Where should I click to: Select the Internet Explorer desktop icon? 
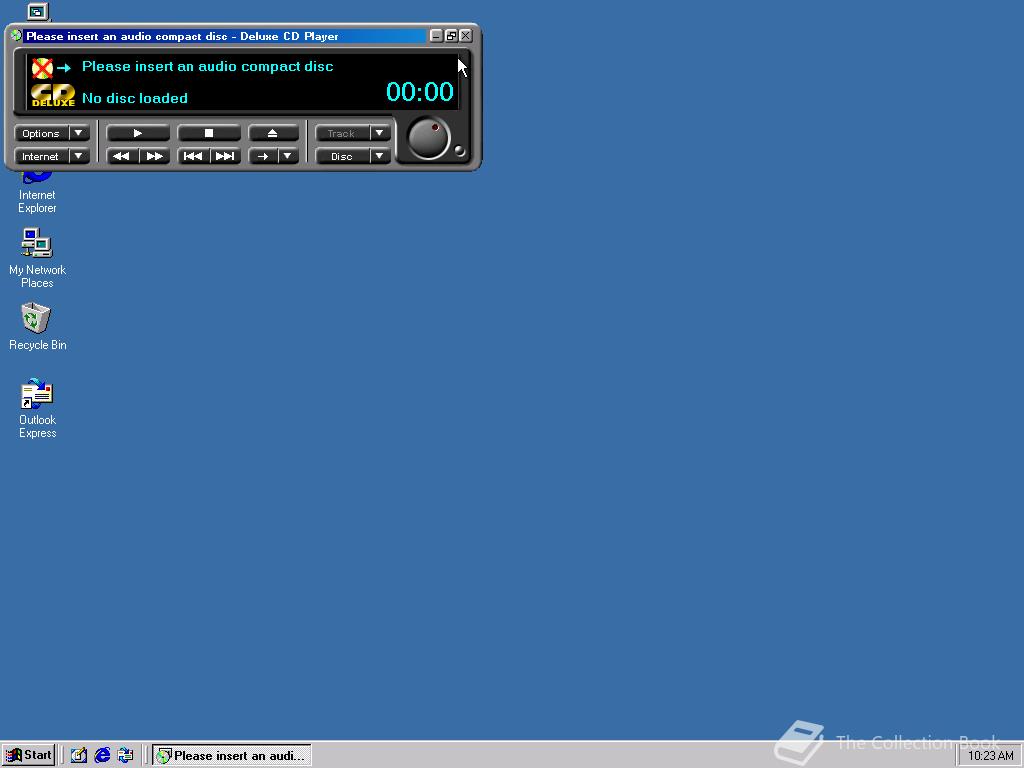click(37, 193)
